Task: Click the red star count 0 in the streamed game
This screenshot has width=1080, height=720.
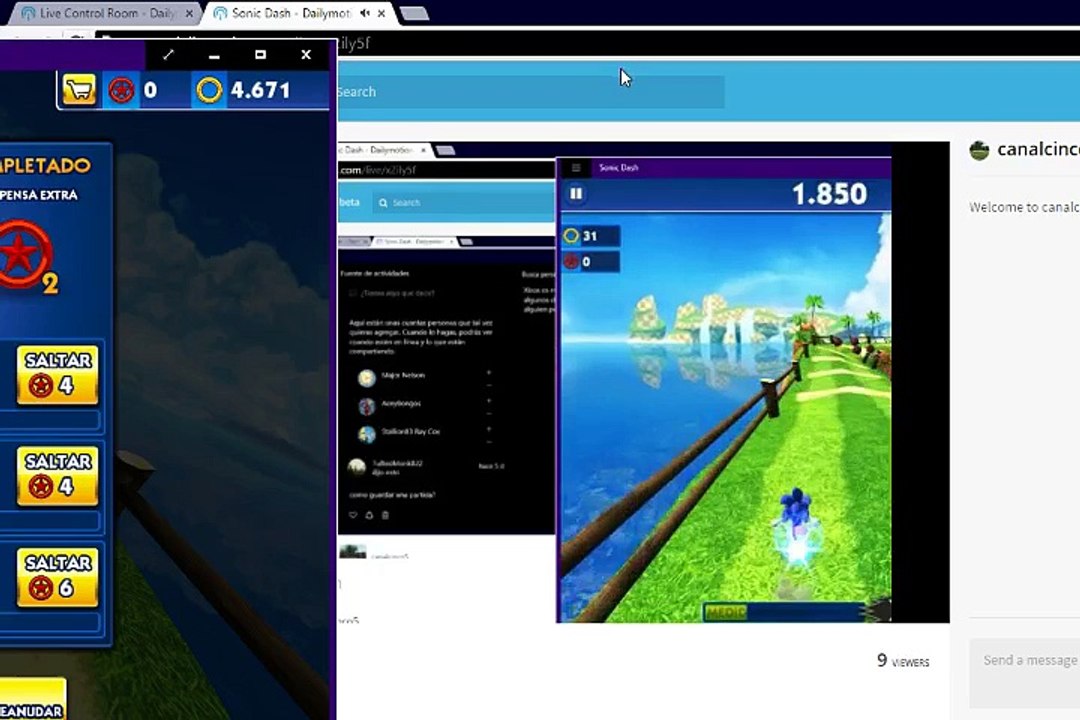Action: [590, 262]
